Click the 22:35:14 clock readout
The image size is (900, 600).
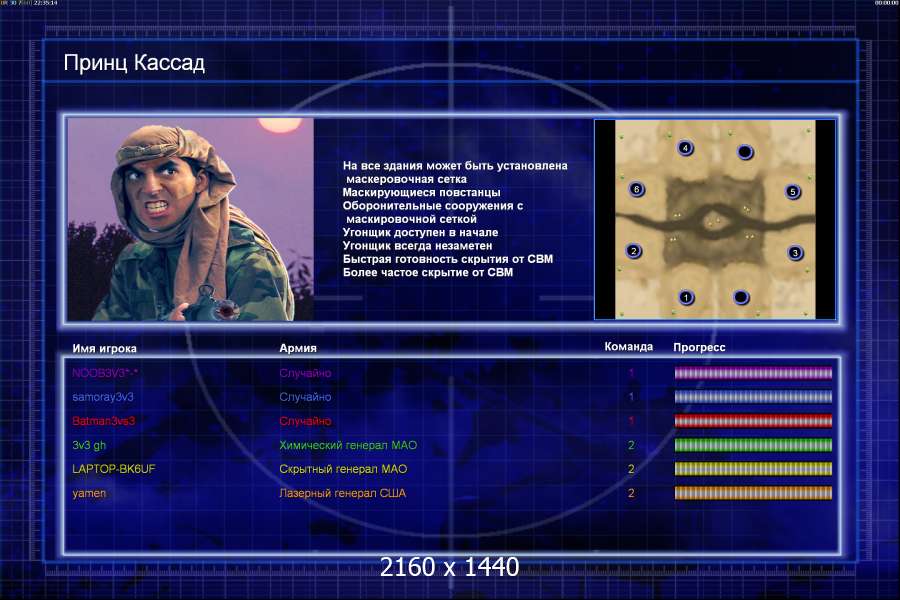(45, 3)
